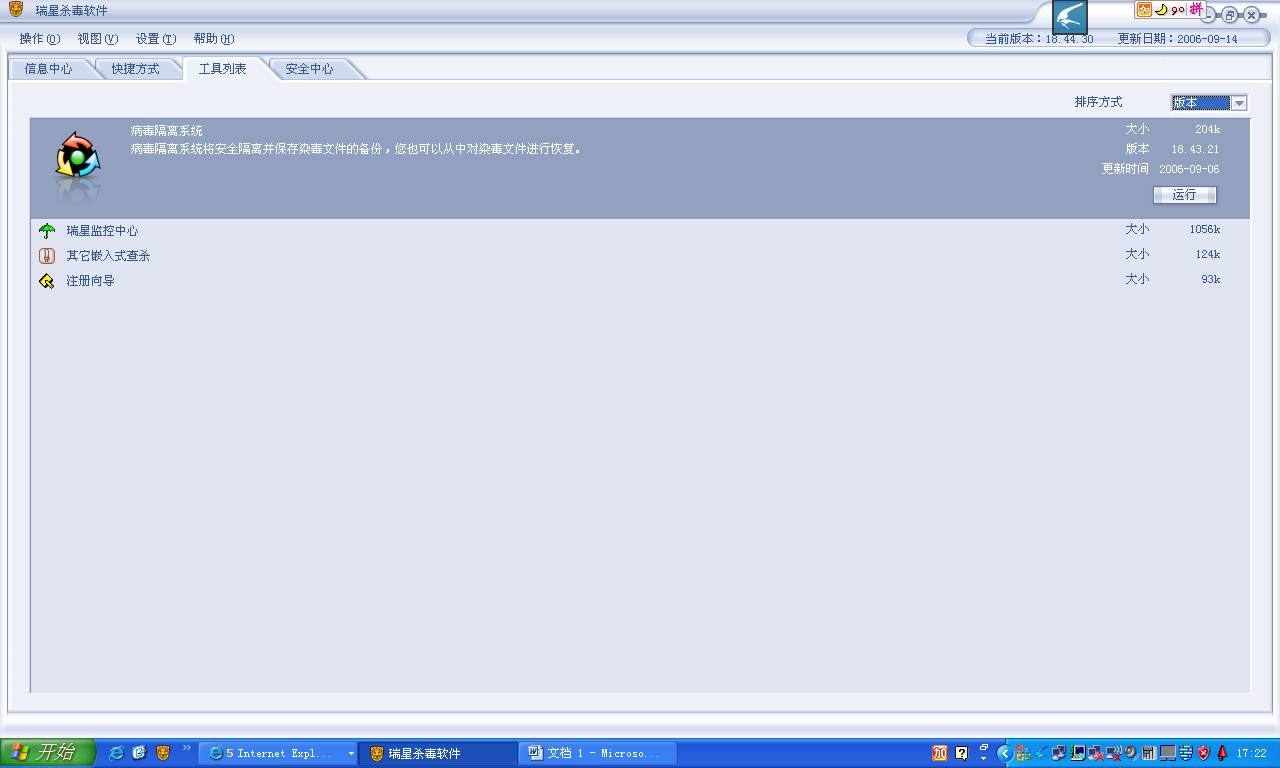Click the blue bird floating icon
This screenshot has height=768, width=1280.
click(x=1069, y=17)
